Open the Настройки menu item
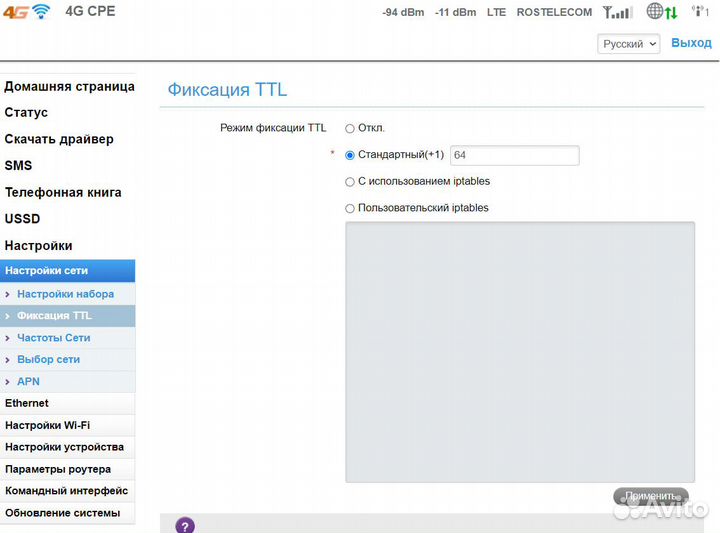 (39, 246)
